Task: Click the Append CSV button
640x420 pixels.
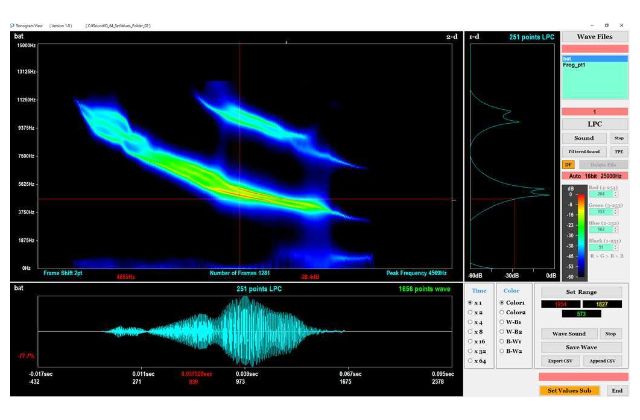Action: pos(603,360)
